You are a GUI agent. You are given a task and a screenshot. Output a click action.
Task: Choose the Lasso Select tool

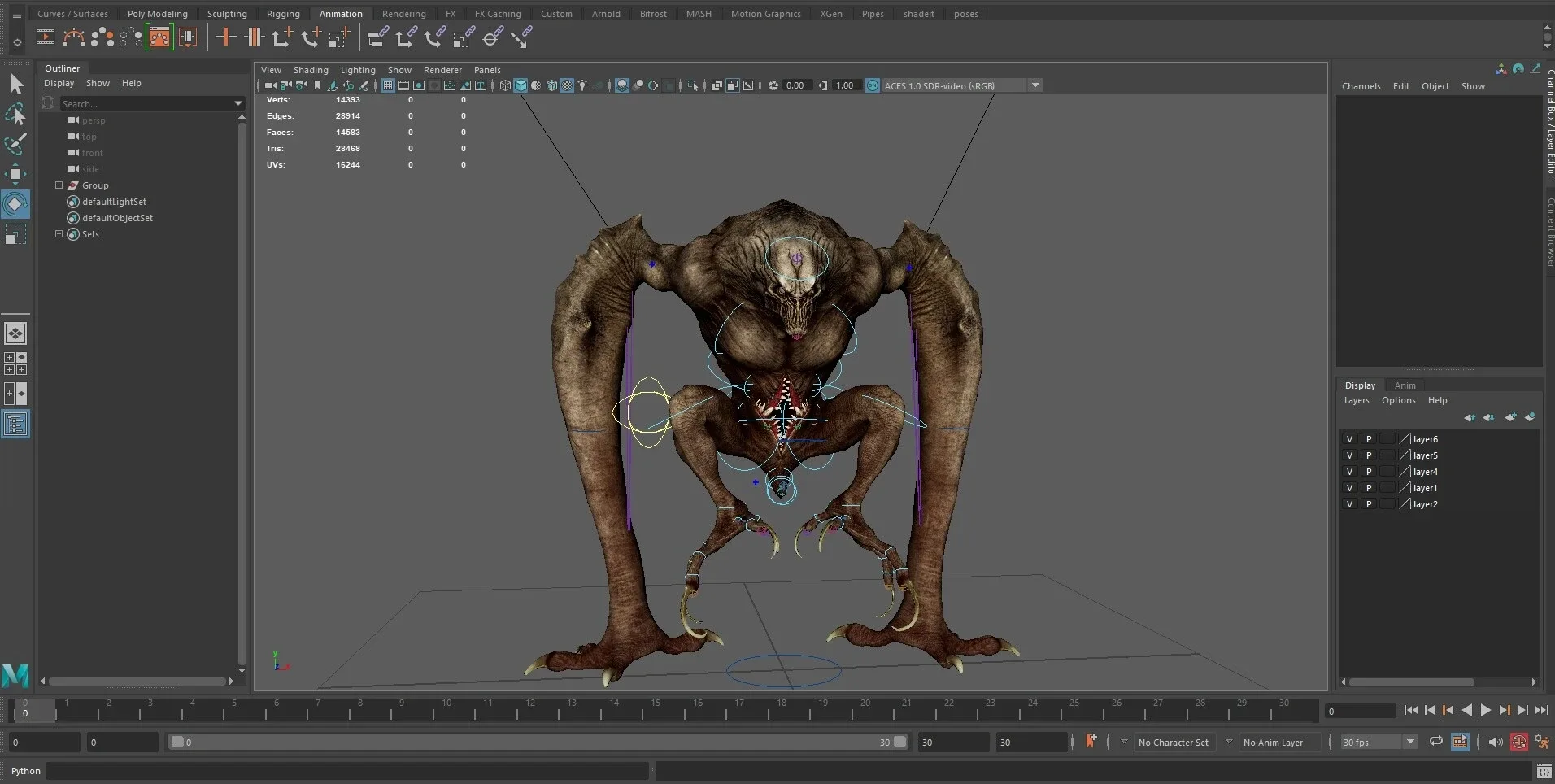pyautogui.click(x=15, y=114)
